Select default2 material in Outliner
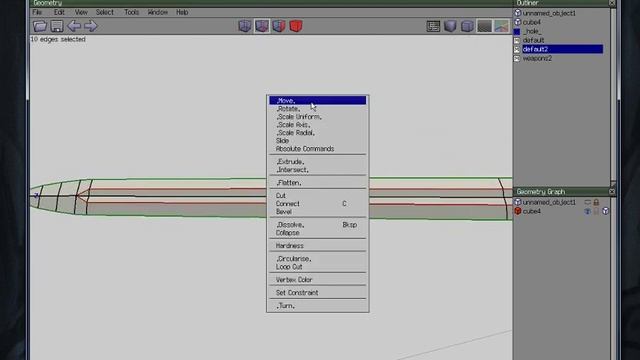The image size is (640, 360). (x=562, y=49)
